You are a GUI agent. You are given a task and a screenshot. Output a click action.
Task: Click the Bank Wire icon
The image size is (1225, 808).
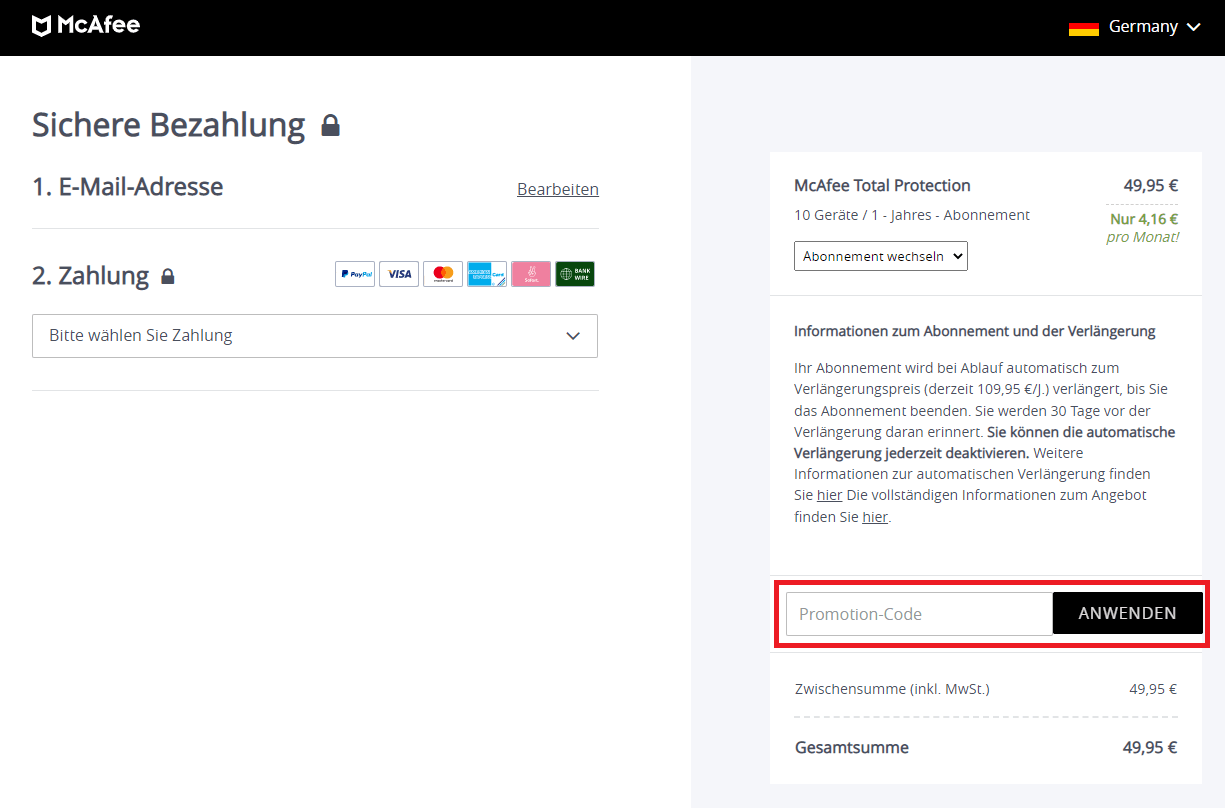pos(575,274)
